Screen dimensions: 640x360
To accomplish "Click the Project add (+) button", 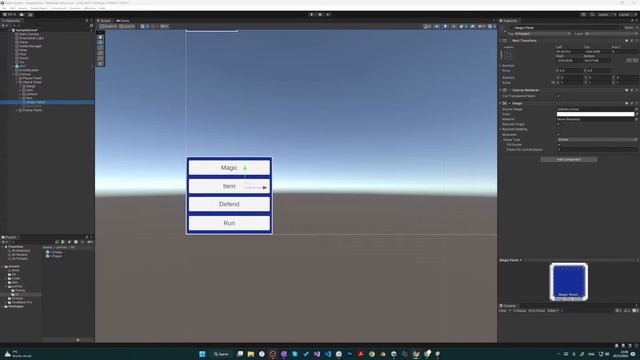I will click(3, 242).
